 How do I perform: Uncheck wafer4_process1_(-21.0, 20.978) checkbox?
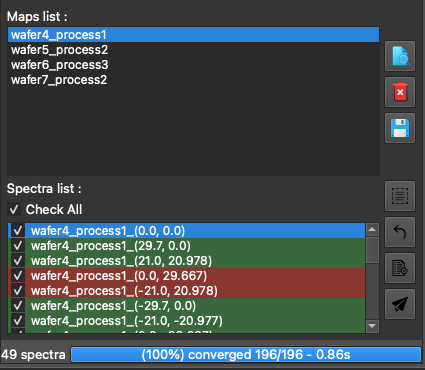(x=18, y=291)
